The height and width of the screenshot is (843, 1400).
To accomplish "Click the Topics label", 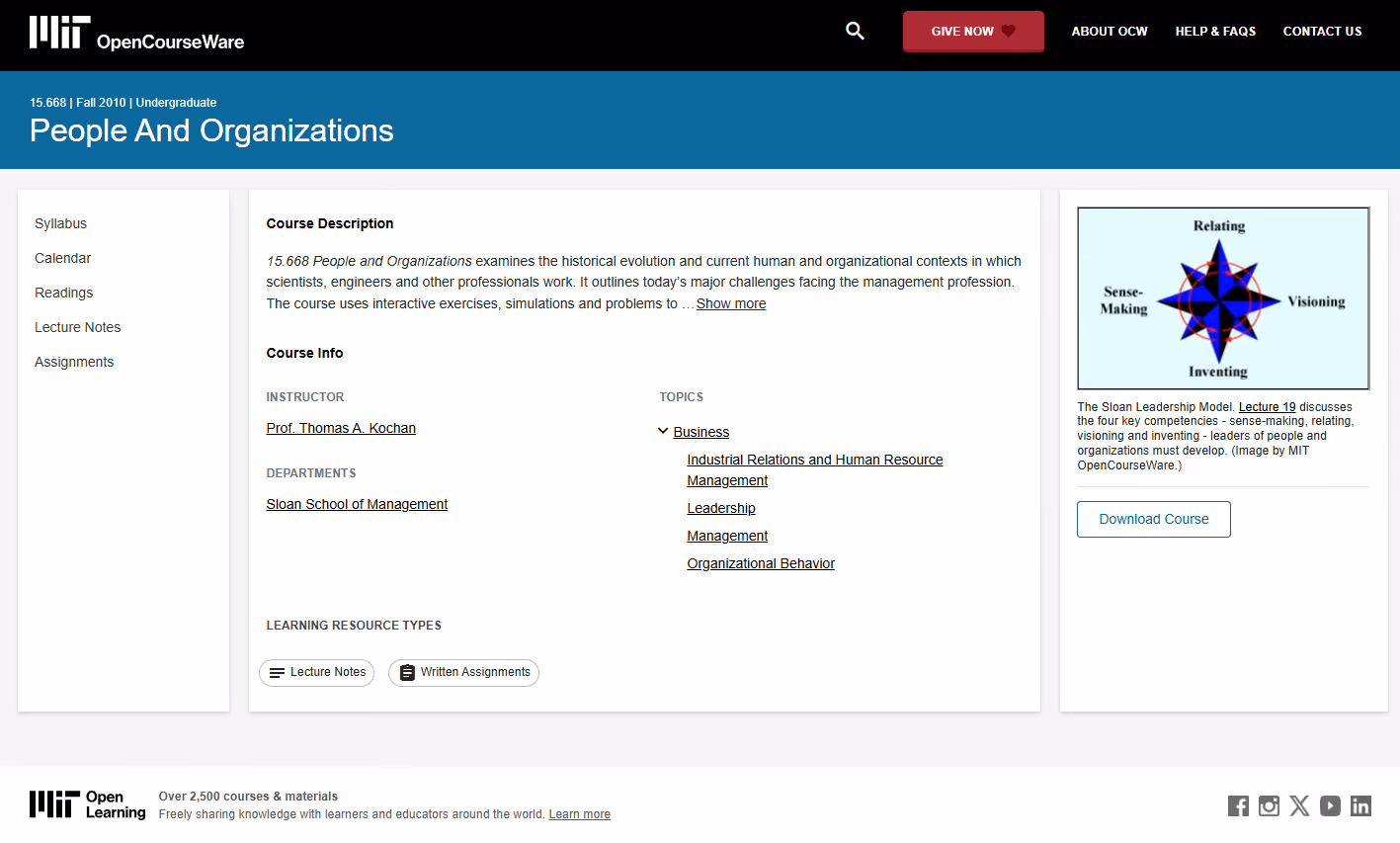I will pos(682,397).
